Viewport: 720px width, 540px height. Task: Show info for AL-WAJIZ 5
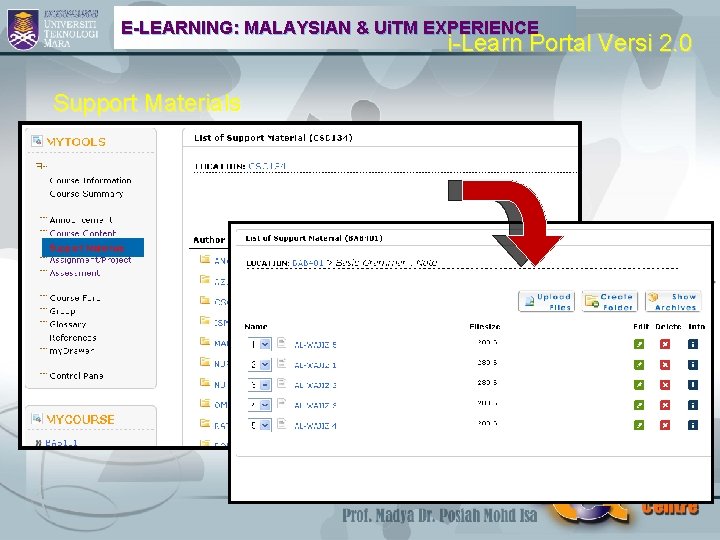[x=693, y=344]
